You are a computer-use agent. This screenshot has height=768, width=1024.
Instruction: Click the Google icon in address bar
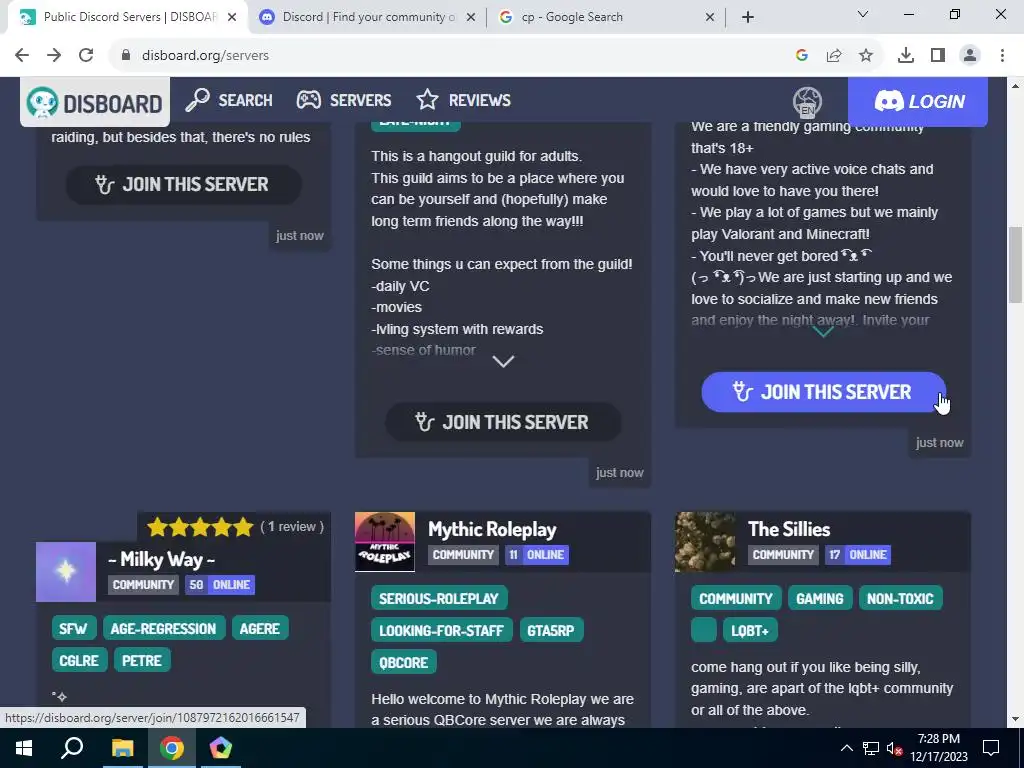click(x=802, y=56)
